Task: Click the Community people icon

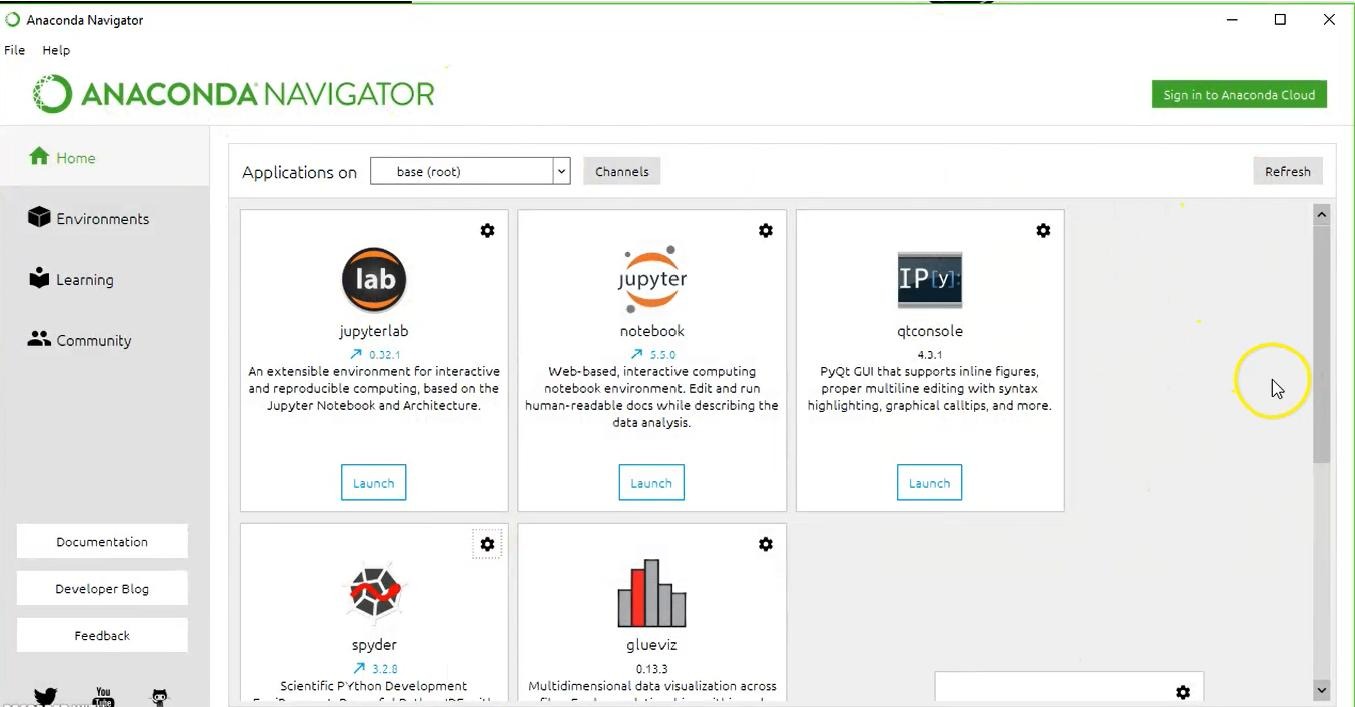Action: (x=39, y=339)
